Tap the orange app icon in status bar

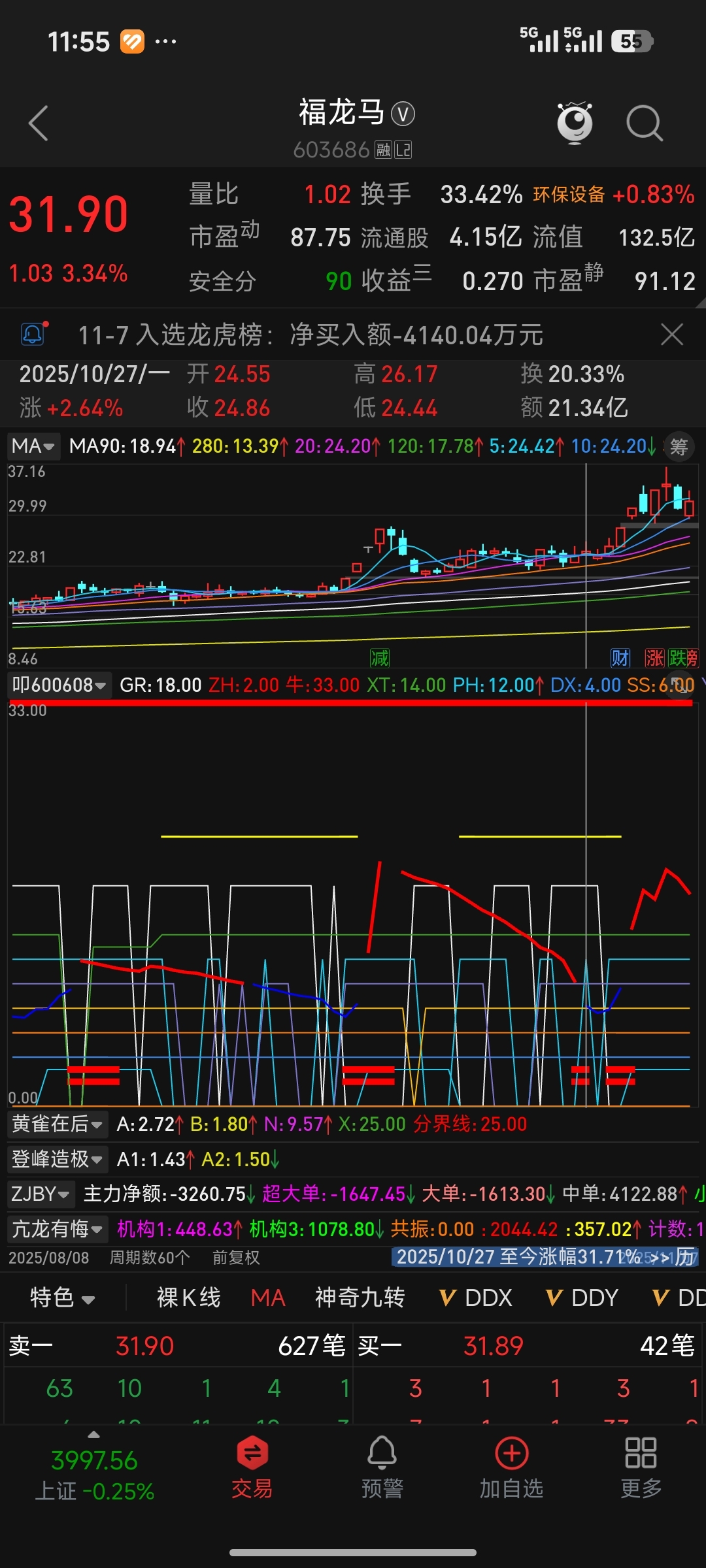pyautogui.click(x=132, y=42)
